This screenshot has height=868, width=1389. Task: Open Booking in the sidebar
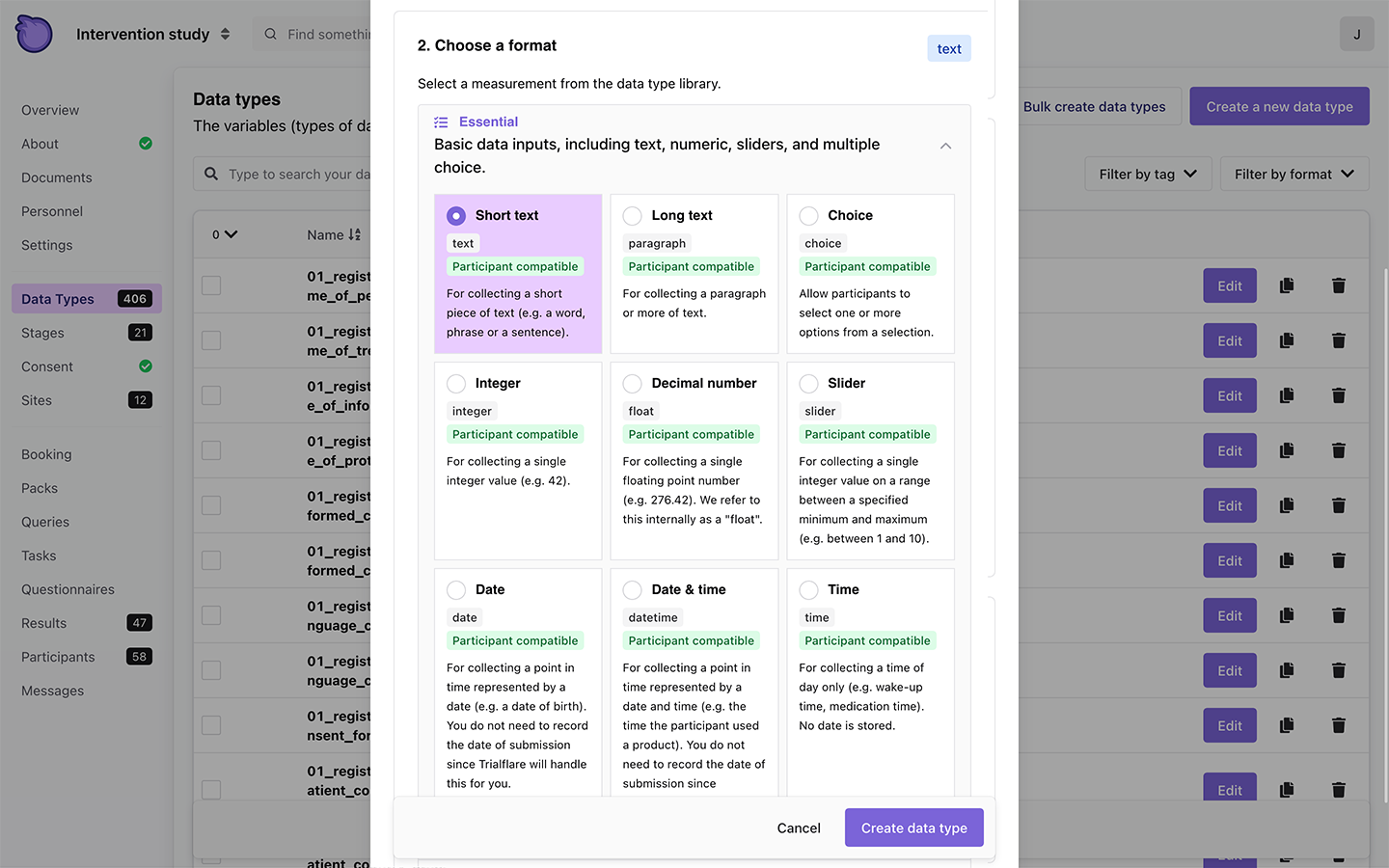click(x=46, y=454)
